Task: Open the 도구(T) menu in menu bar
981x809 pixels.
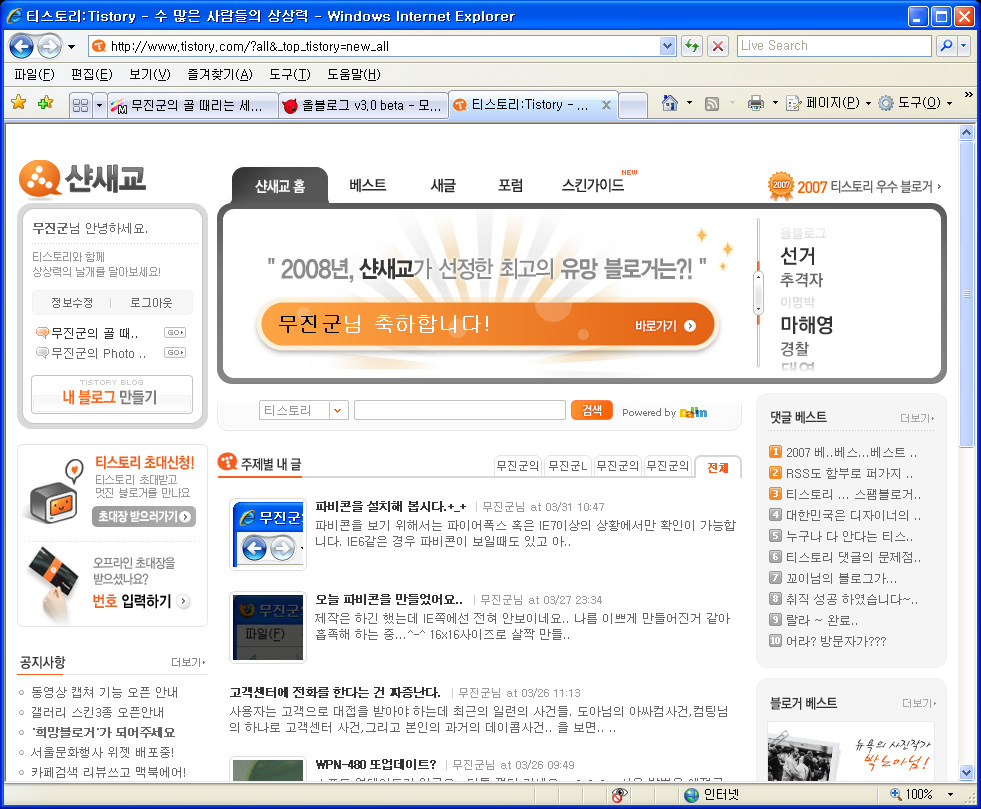Action: pyautogui.click(x=290, y=74)
